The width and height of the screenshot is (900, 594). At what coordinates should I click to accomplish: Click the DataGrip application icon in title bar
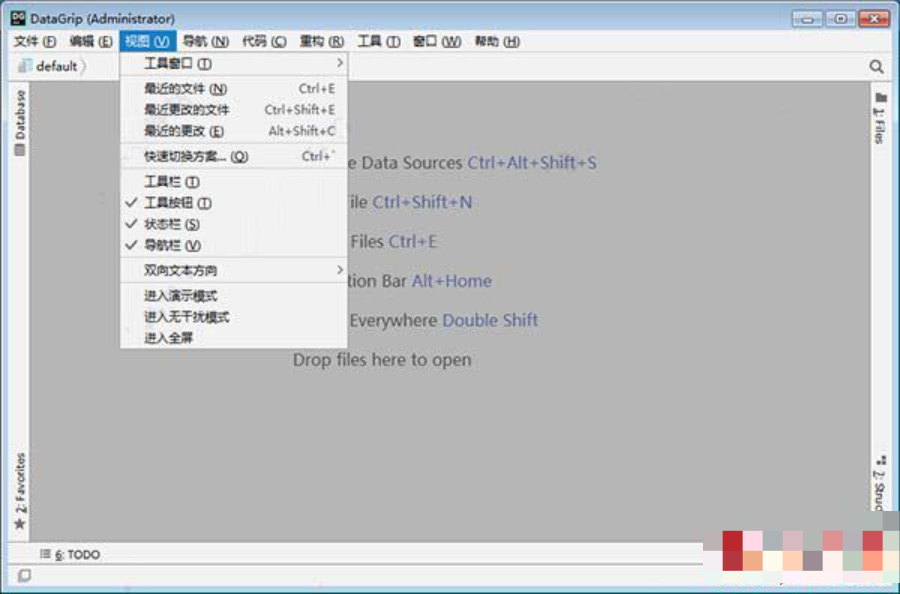[18, 18]
